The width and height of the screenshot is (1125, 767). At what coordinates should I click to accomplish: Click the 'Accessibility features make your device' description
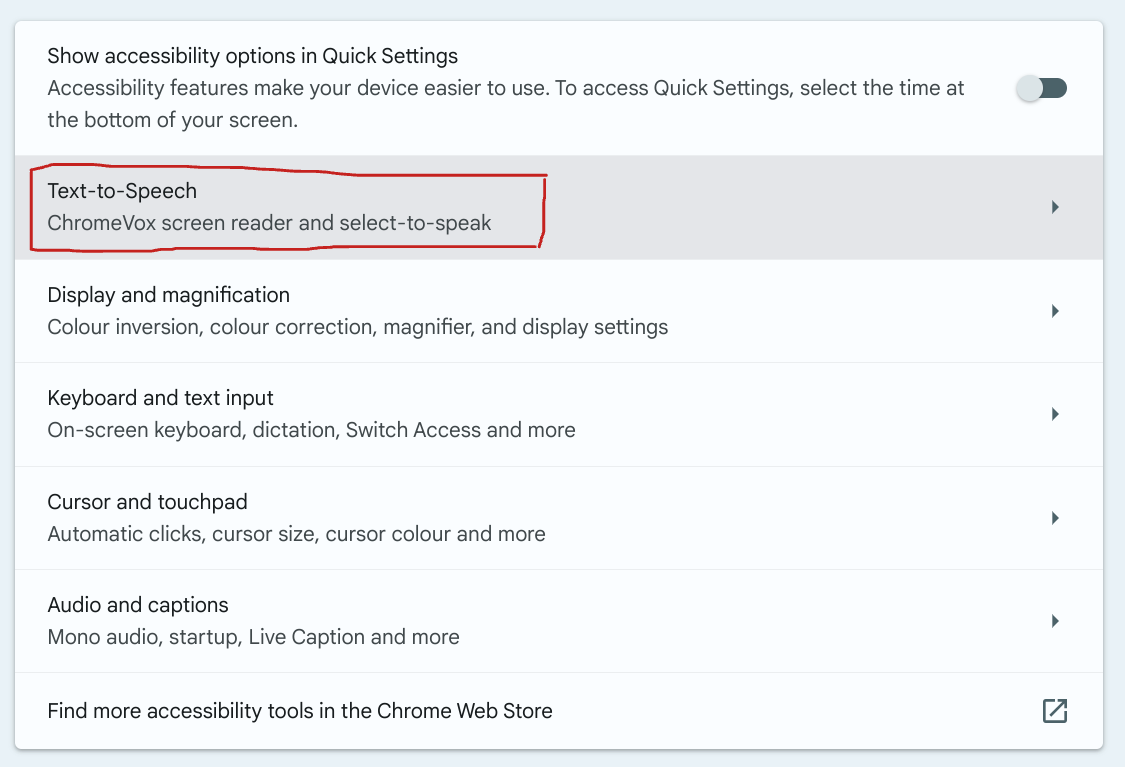[505, 88]
